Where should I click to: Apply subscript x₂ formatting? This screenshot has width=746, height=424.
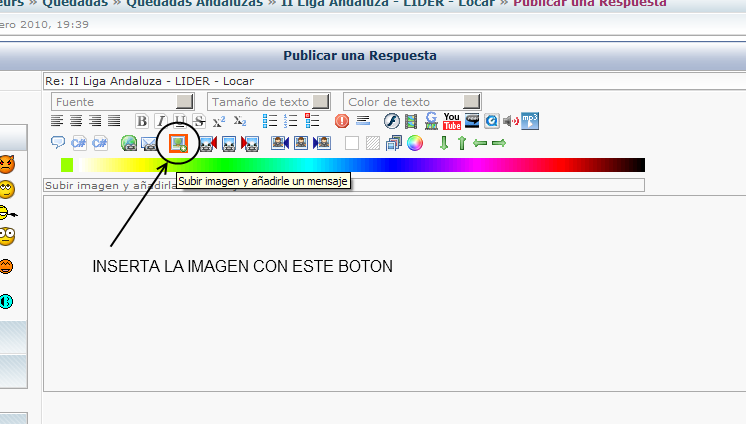point(240,121)
